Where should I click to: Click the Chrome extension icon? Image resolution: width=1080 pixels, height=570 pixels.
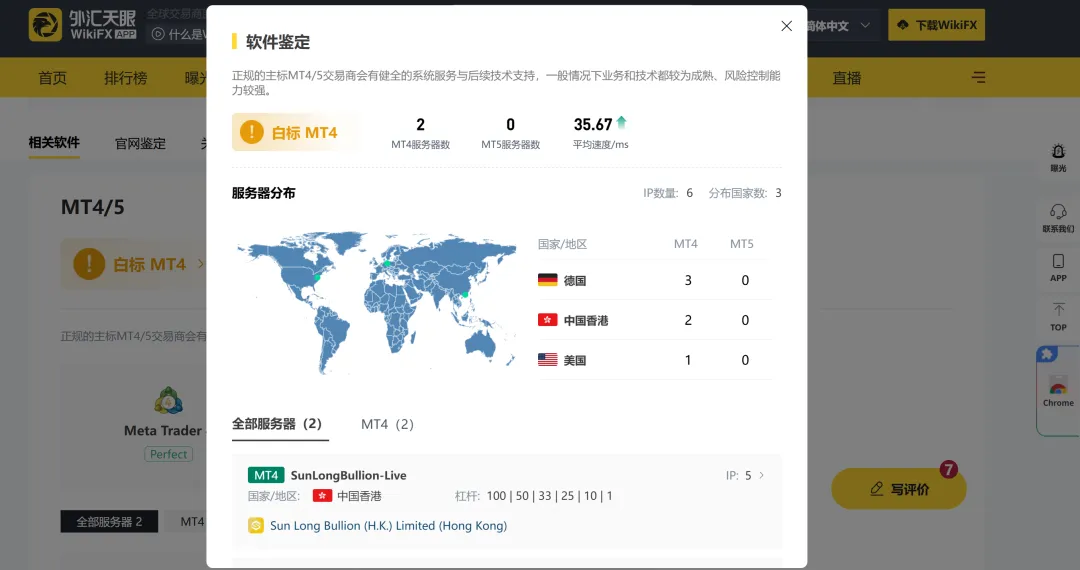[1058, 385]
